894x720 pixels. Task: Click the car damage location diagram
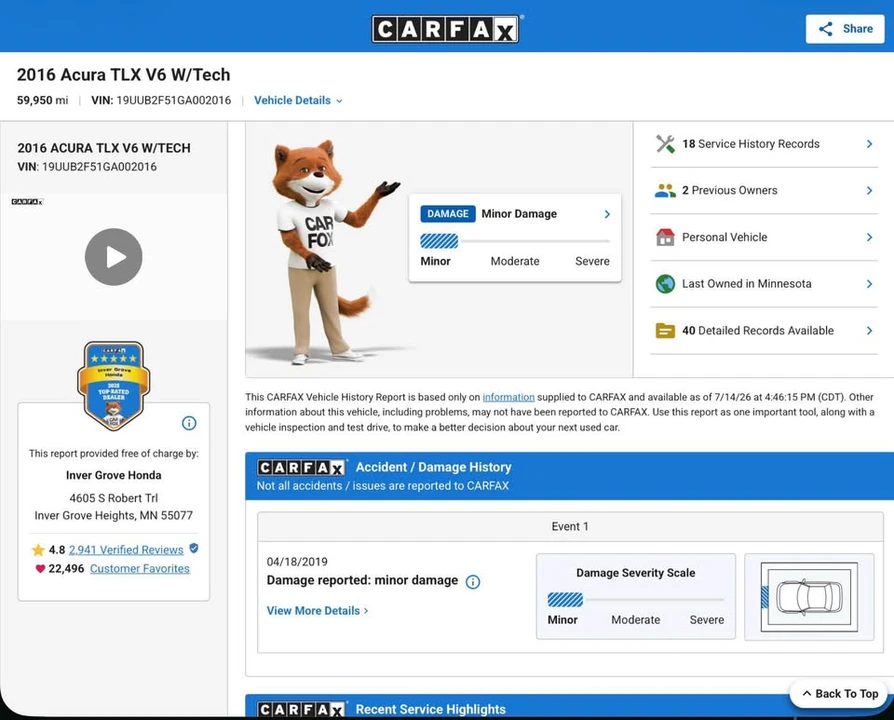click(x=809, y=597)
